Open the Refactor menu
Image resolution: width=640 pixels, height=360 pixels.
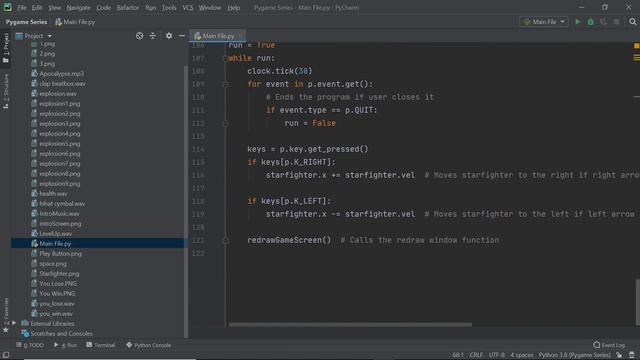point(128,8)
